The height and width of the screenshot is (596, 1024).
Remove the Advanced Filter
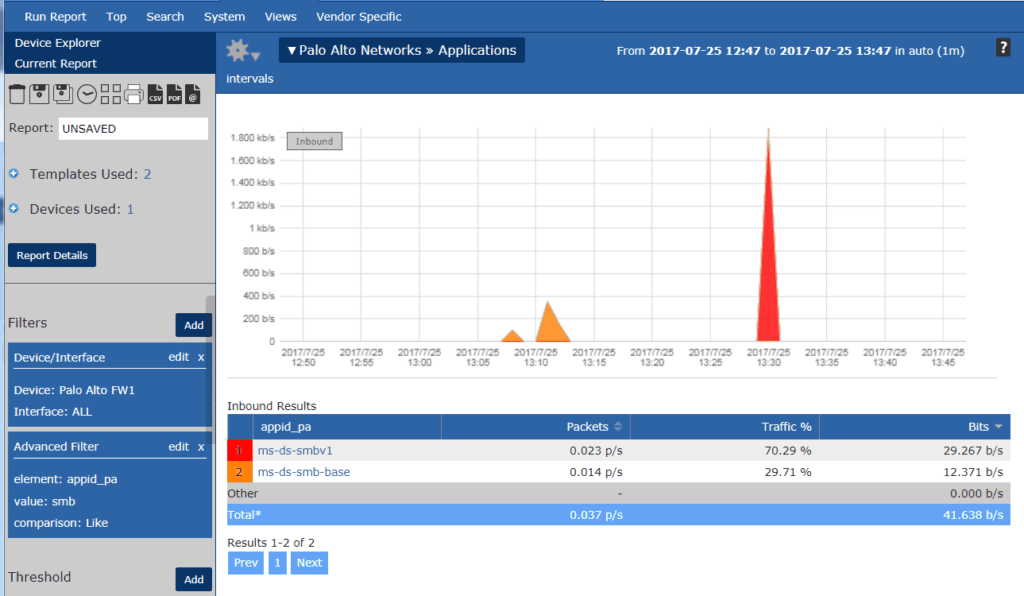coord(201,447)
